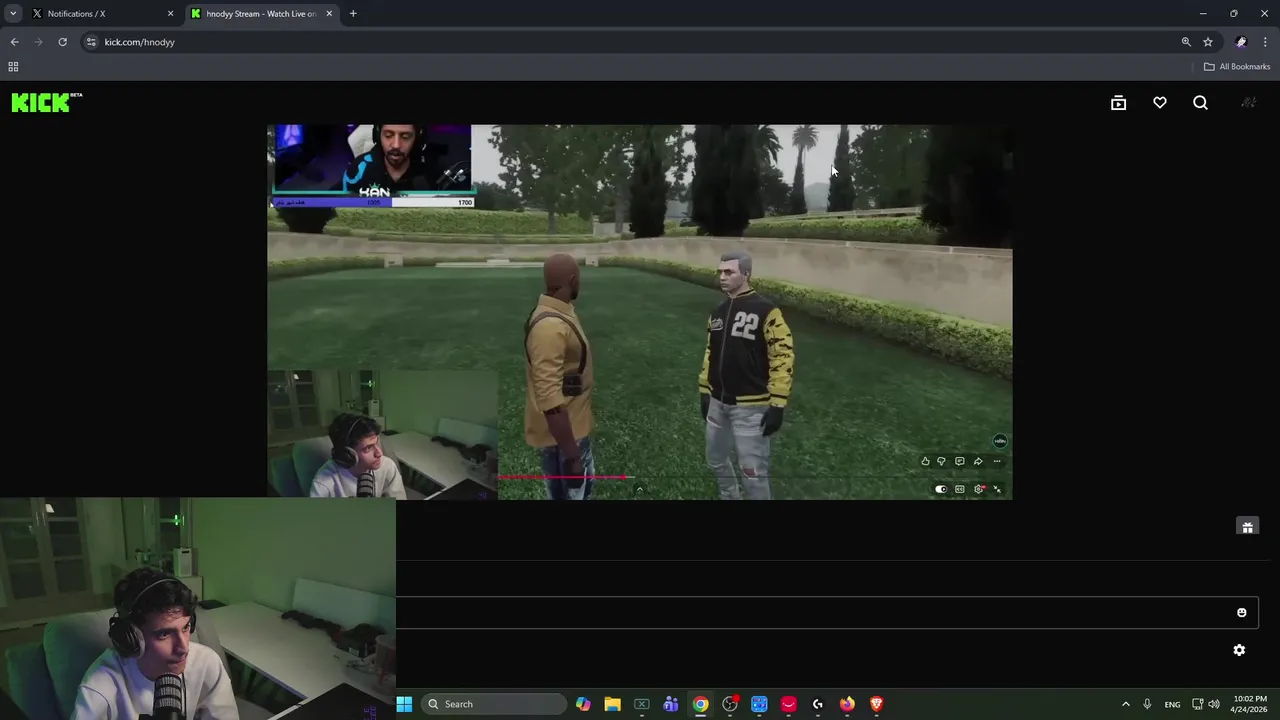This screenshot has height=720, width=1280.
Task: Toggle the autoplay switch in player
Action: (x=940, y=489)
